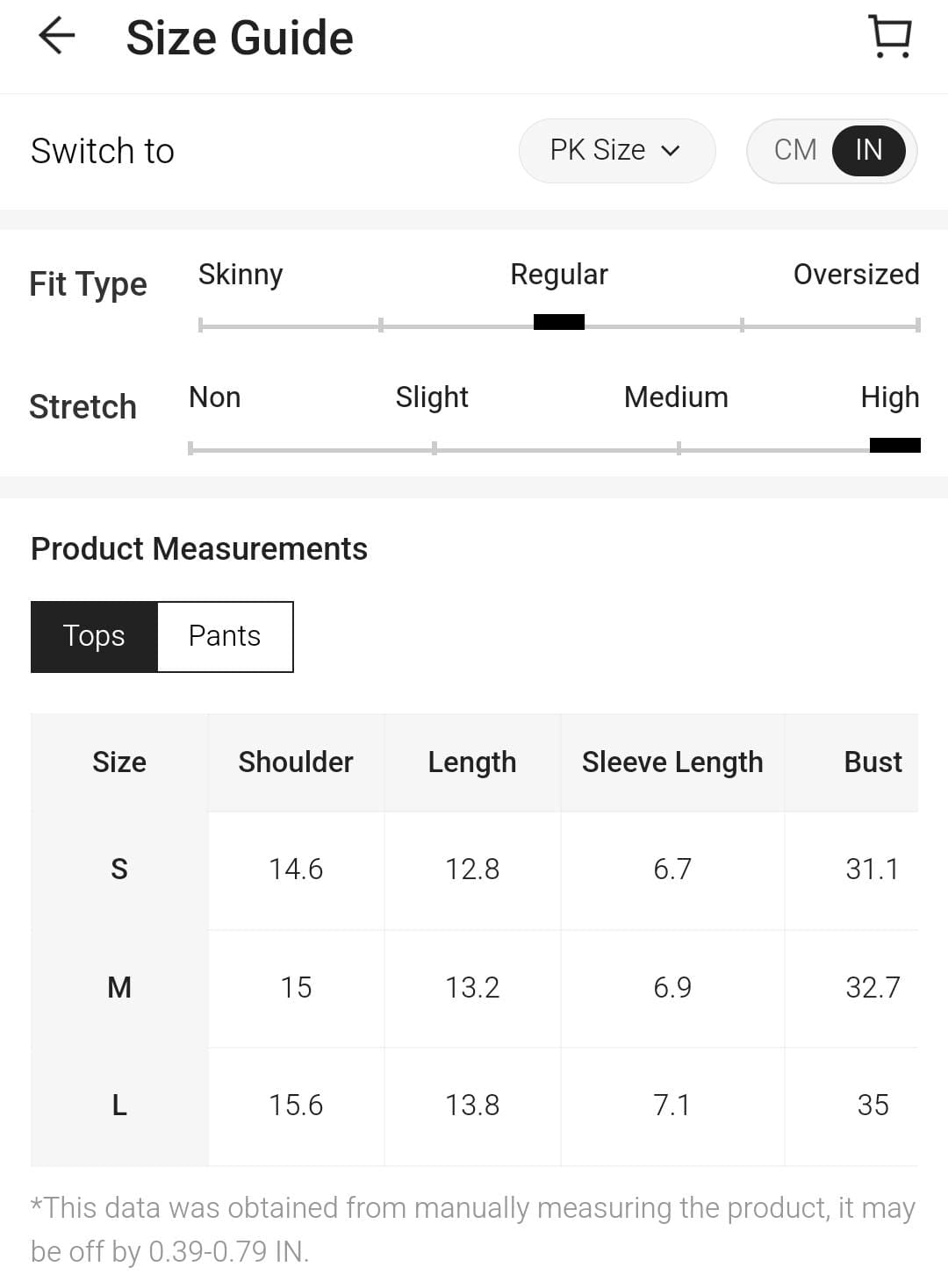
Task: Select the IN unit option
Action: pyautogui.click(x=868, y=150)
